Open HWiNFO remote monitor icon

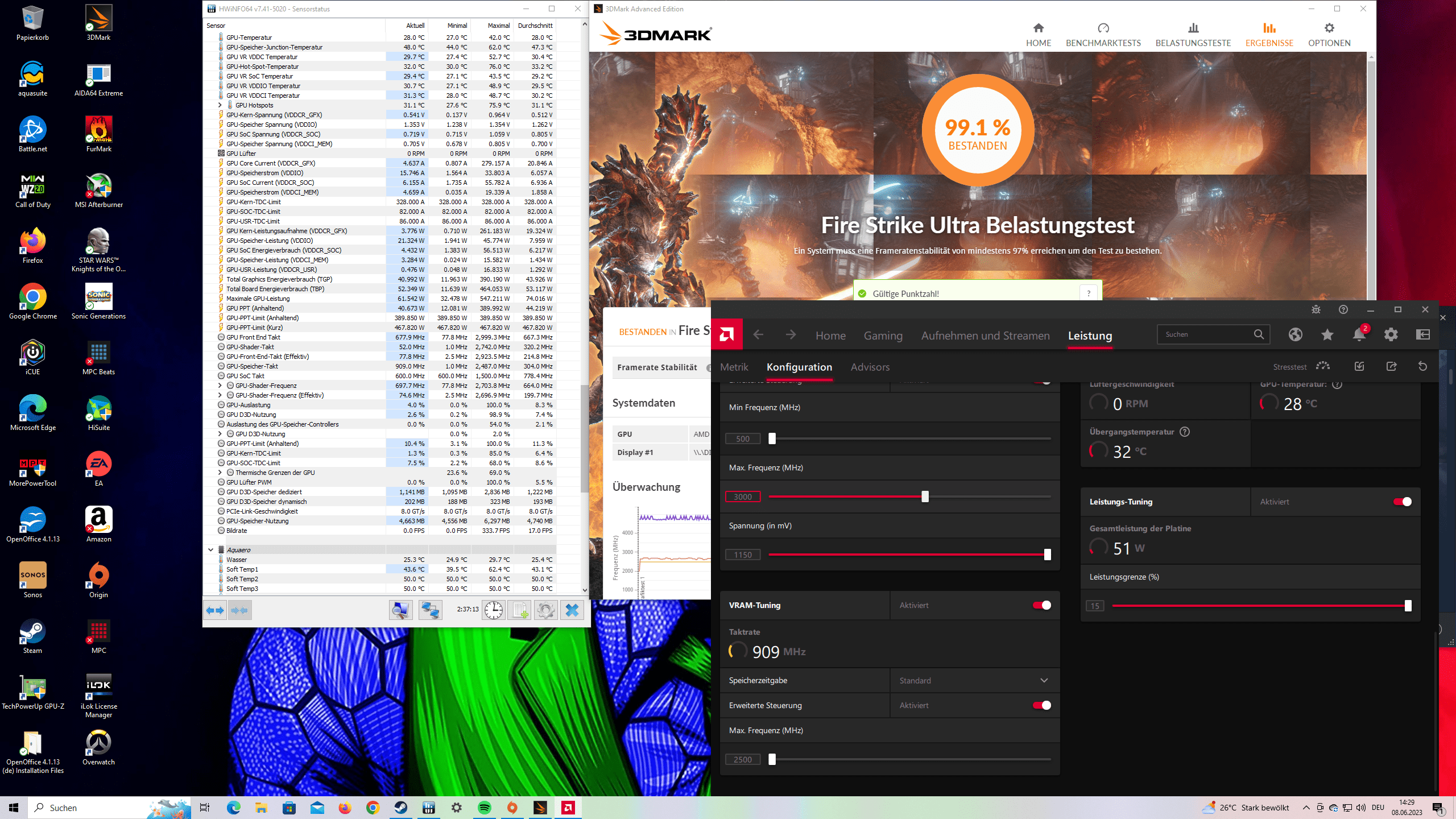coord(401,610)
